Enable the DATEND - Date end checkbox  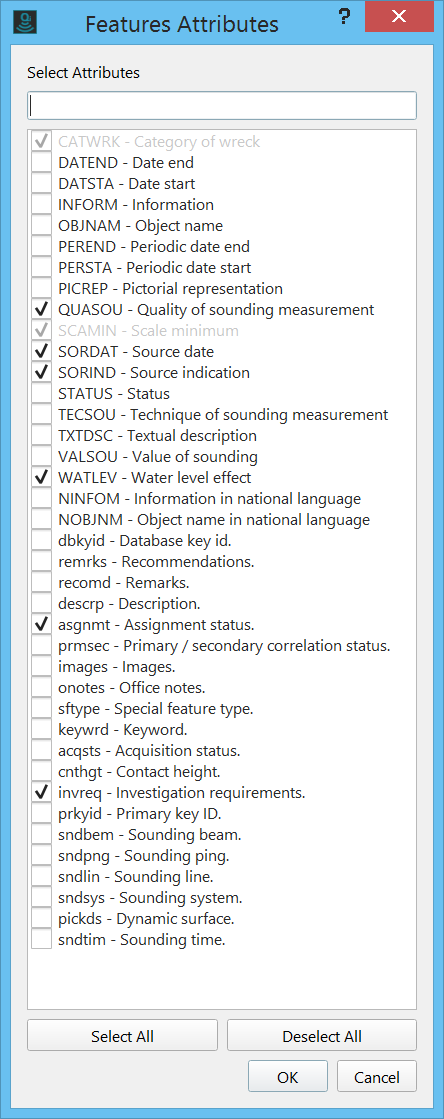pyautogui.click(x=42, y=163)
